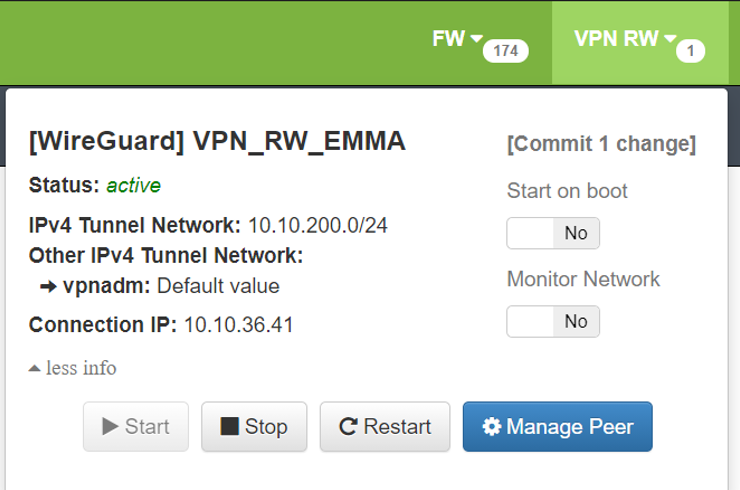Click the 1 badge next to VPN RW

[x=691, y=51]
